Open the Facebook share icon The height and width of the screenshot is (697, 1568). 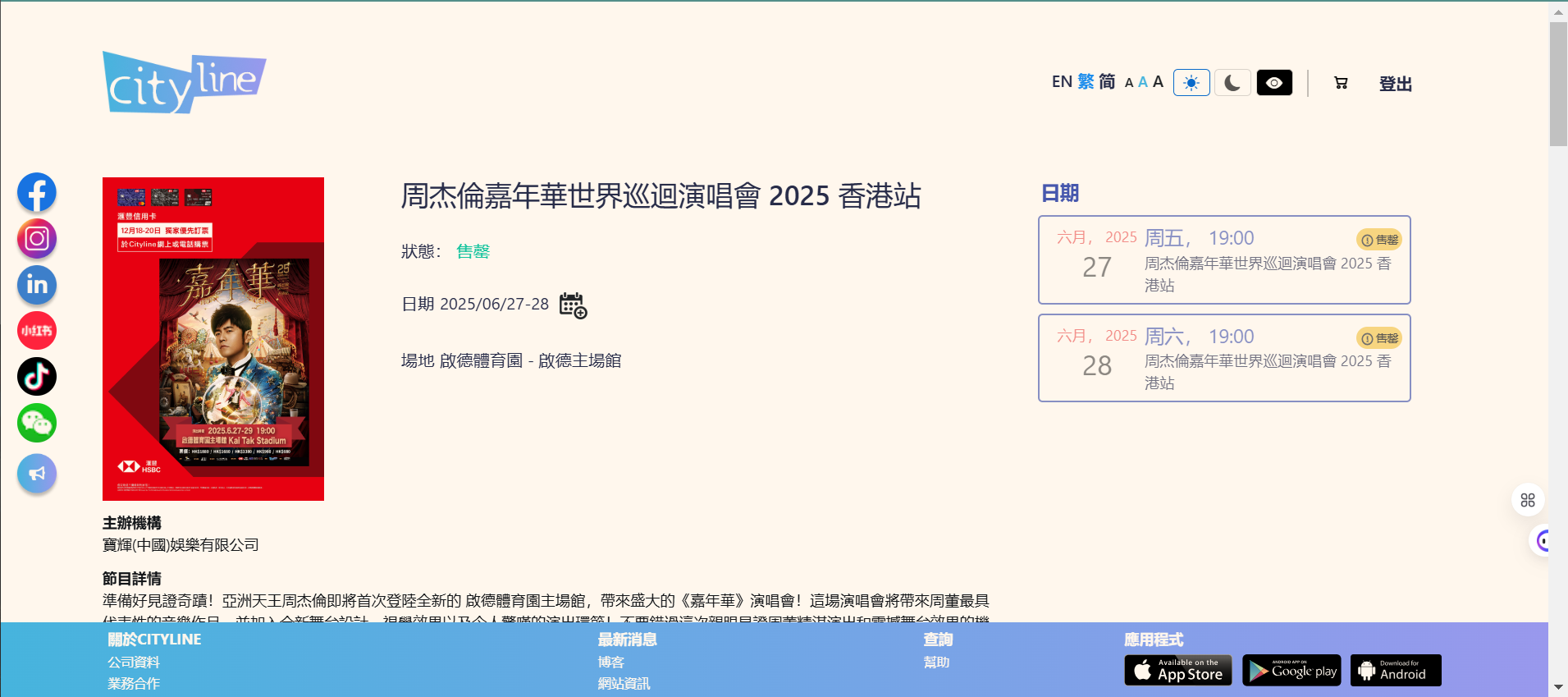(x=37, y=193)
